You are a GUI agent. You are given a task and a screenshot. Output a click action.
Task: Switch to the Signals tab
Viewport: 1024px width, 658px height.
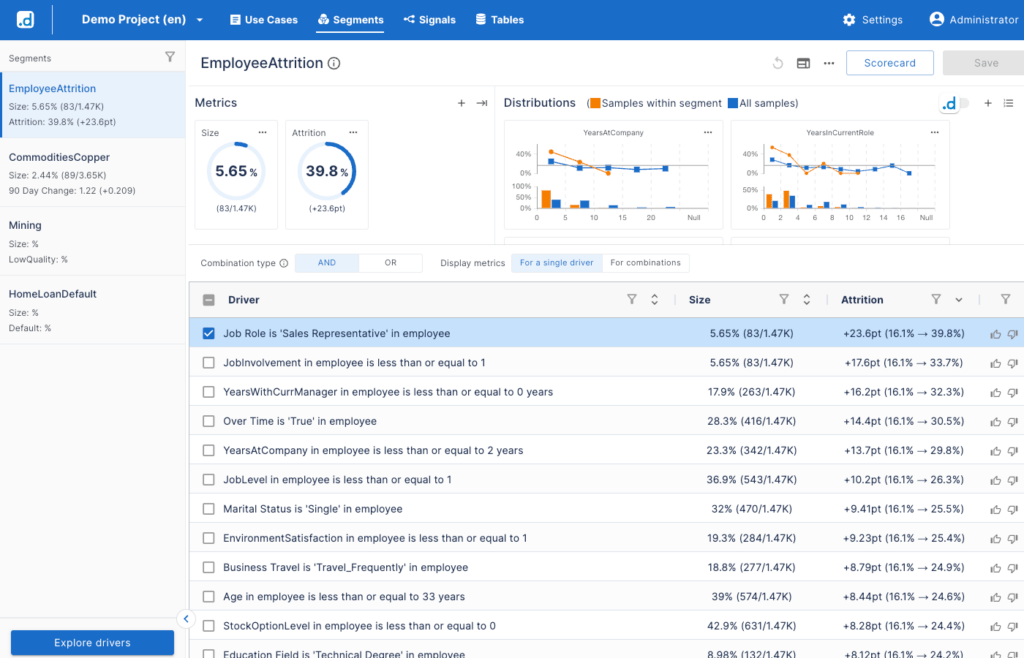pos(429,19)
